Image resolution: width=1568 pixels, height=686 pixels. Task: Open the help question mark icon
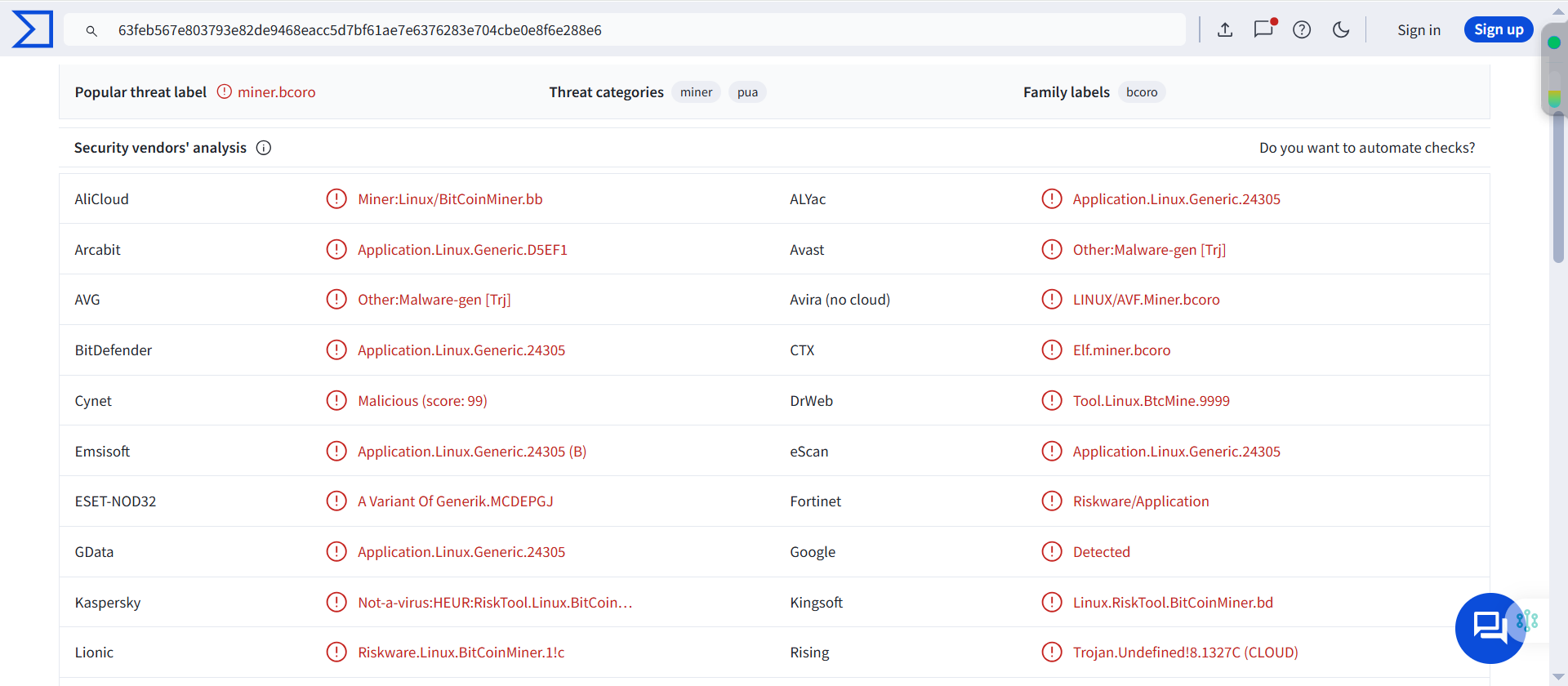1302,30
